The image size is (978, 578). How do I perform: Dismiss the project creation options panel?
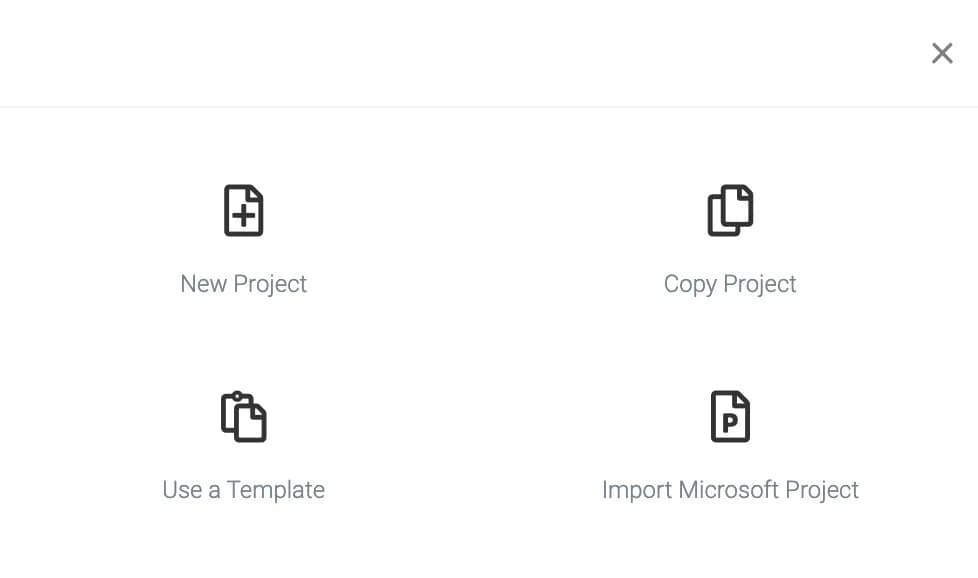point(942,53)
